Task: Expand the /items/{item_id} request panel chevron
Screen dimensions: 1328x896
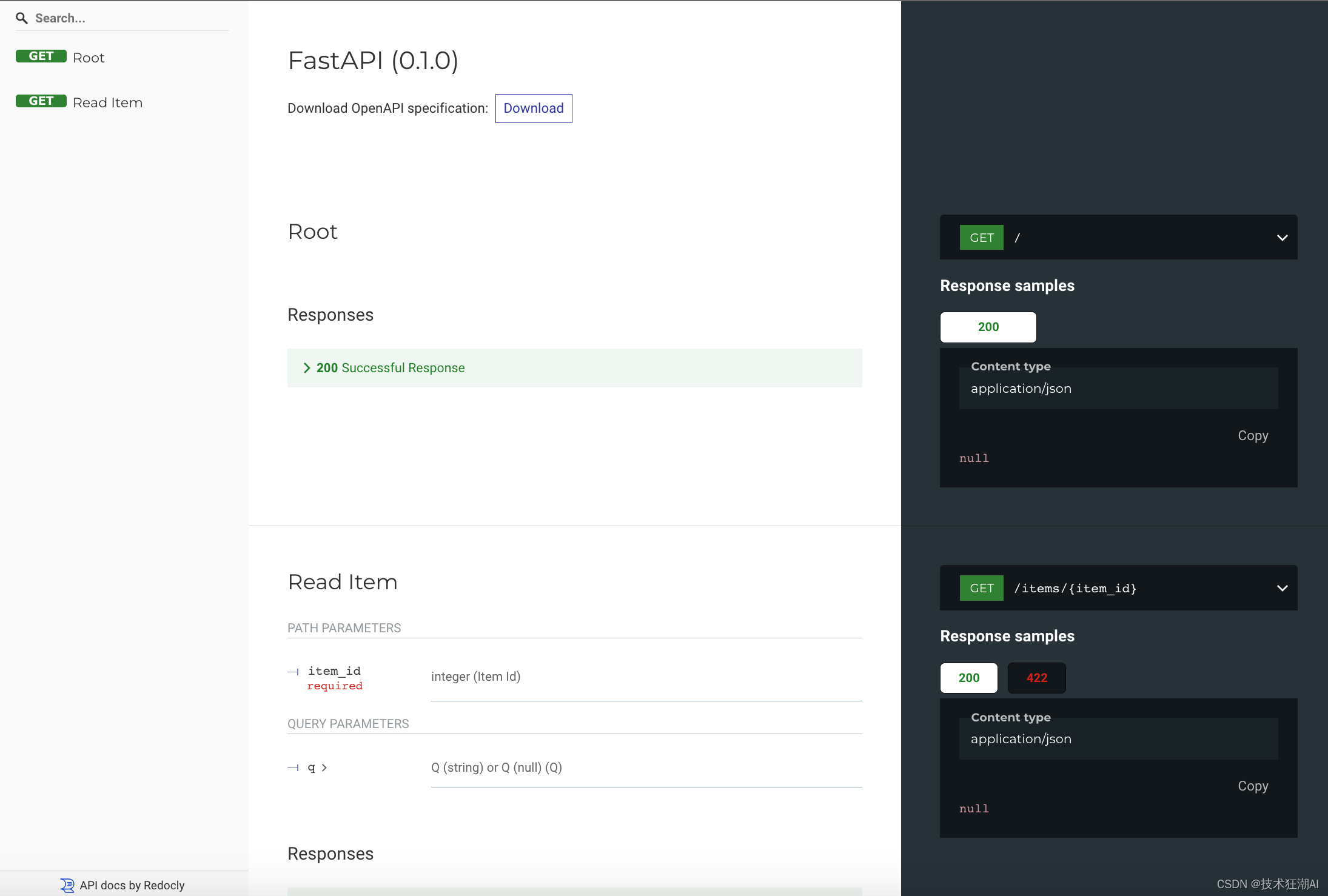Action: click(1282, 587)
